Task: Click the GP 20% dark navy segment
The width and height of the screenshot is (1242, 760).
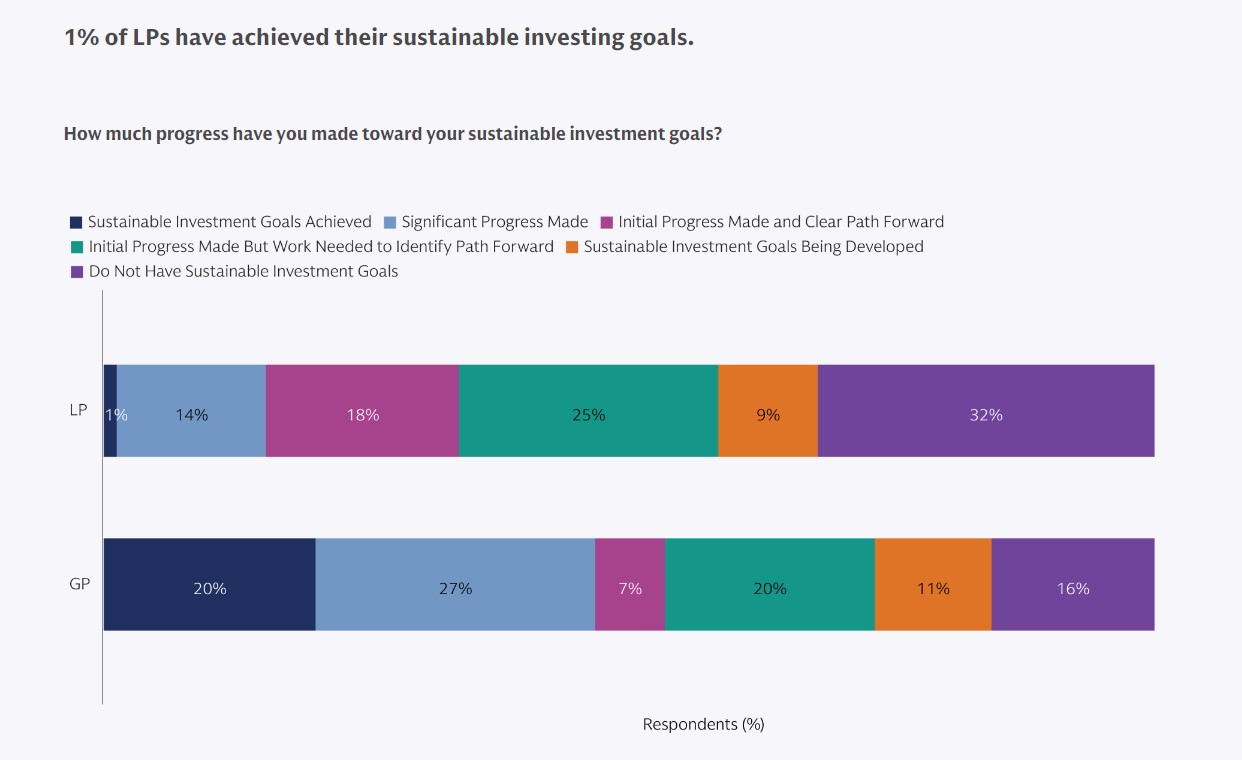Action: 209,585
